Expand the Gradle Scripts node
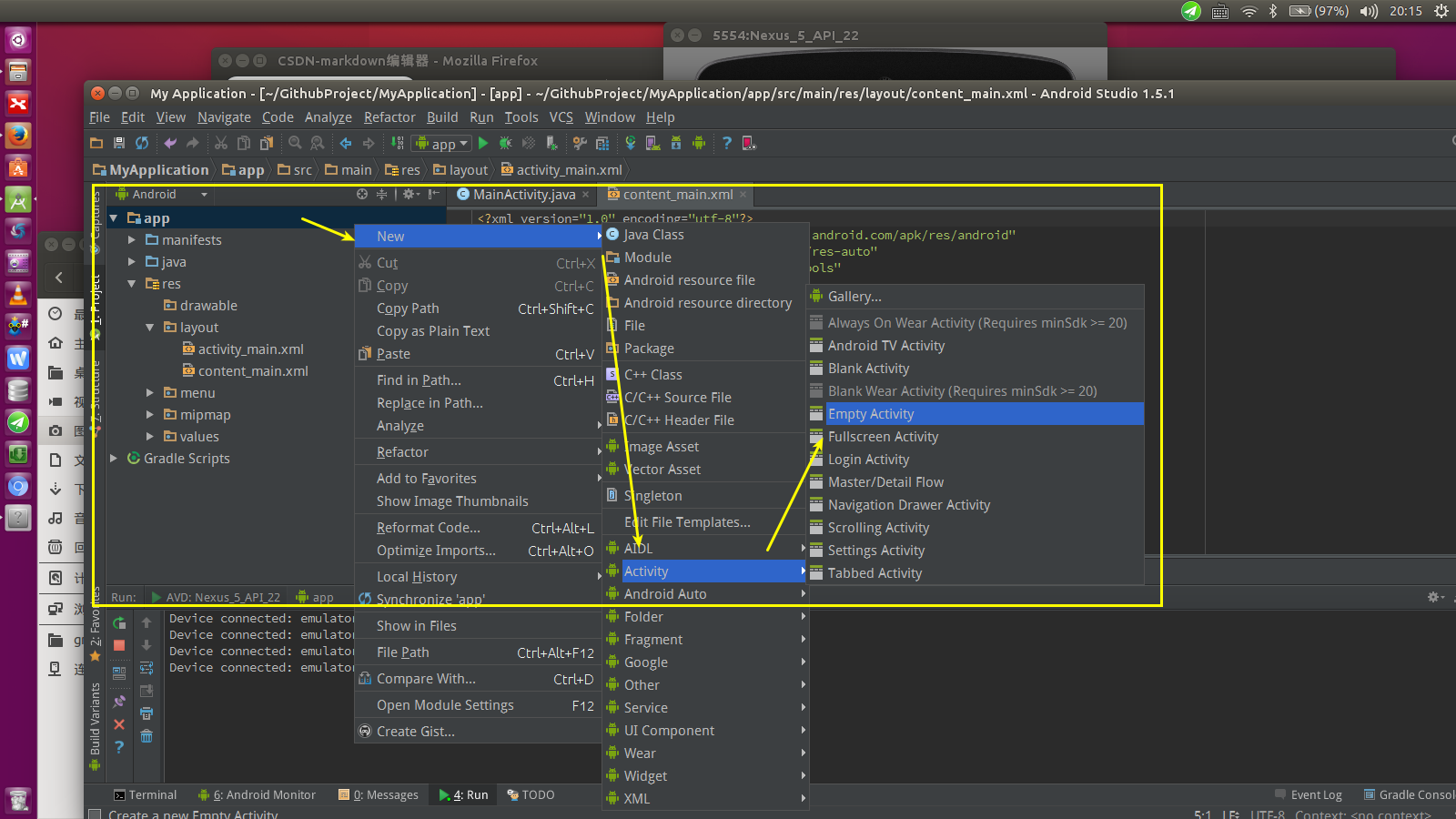1456x819 pixels. [x=114, y=459]
